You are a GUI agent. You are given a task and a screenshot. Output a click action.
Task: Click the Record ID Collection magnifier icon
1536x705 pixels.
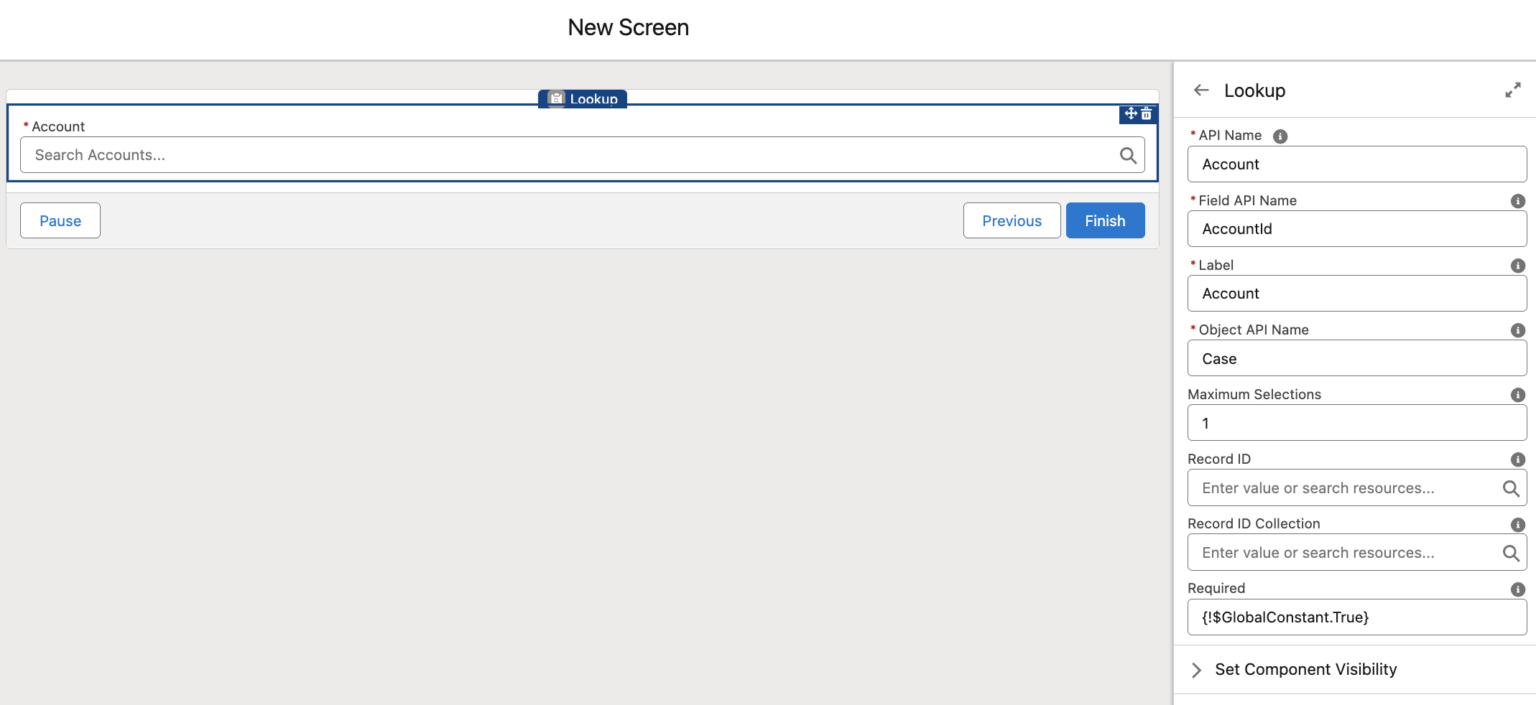click(x=1511, y=552)
